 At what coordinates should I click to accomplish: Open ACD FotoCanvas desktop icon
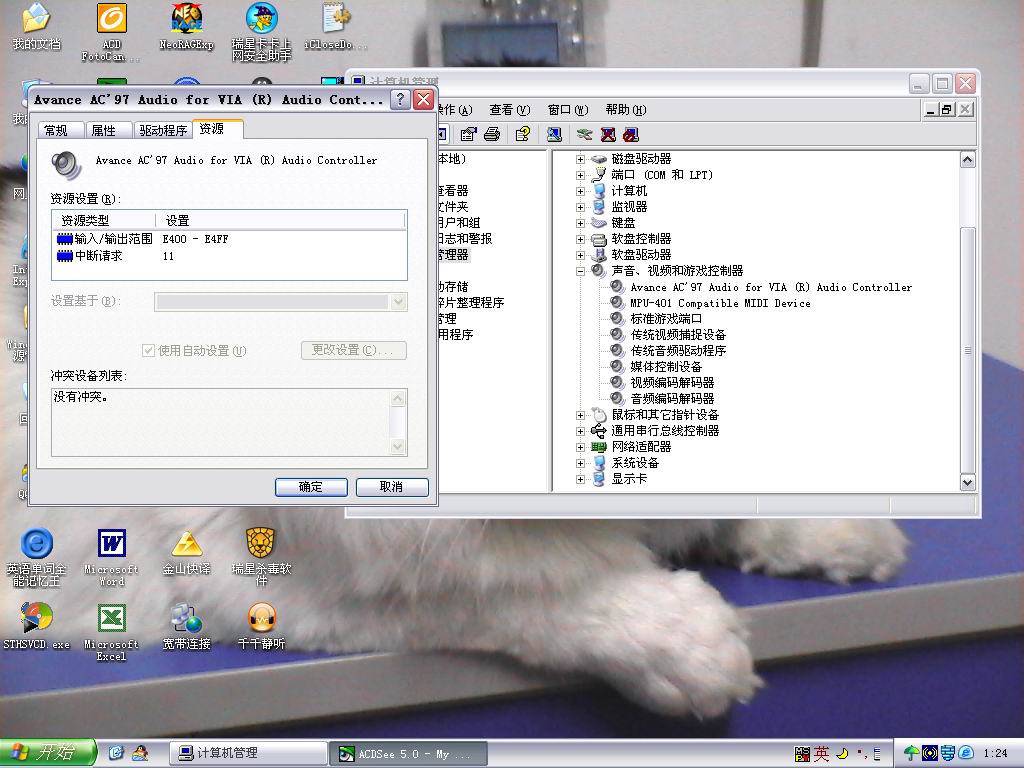click(112, 31)
